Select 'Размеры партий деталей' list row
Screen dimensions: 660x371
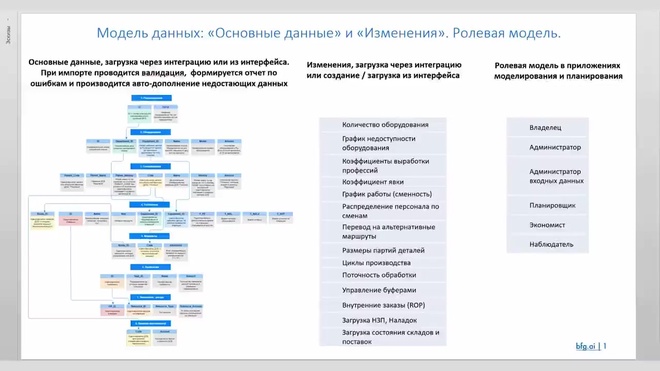click(383, 250)
